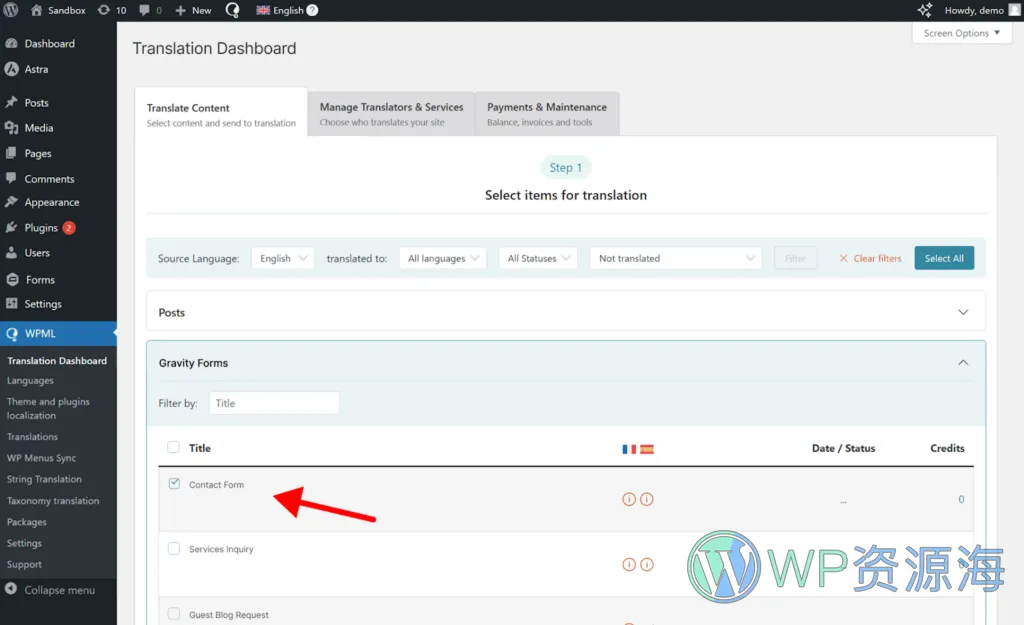
Task: Select the WPML sidebar menu
Action: click(x=58, y=334)
